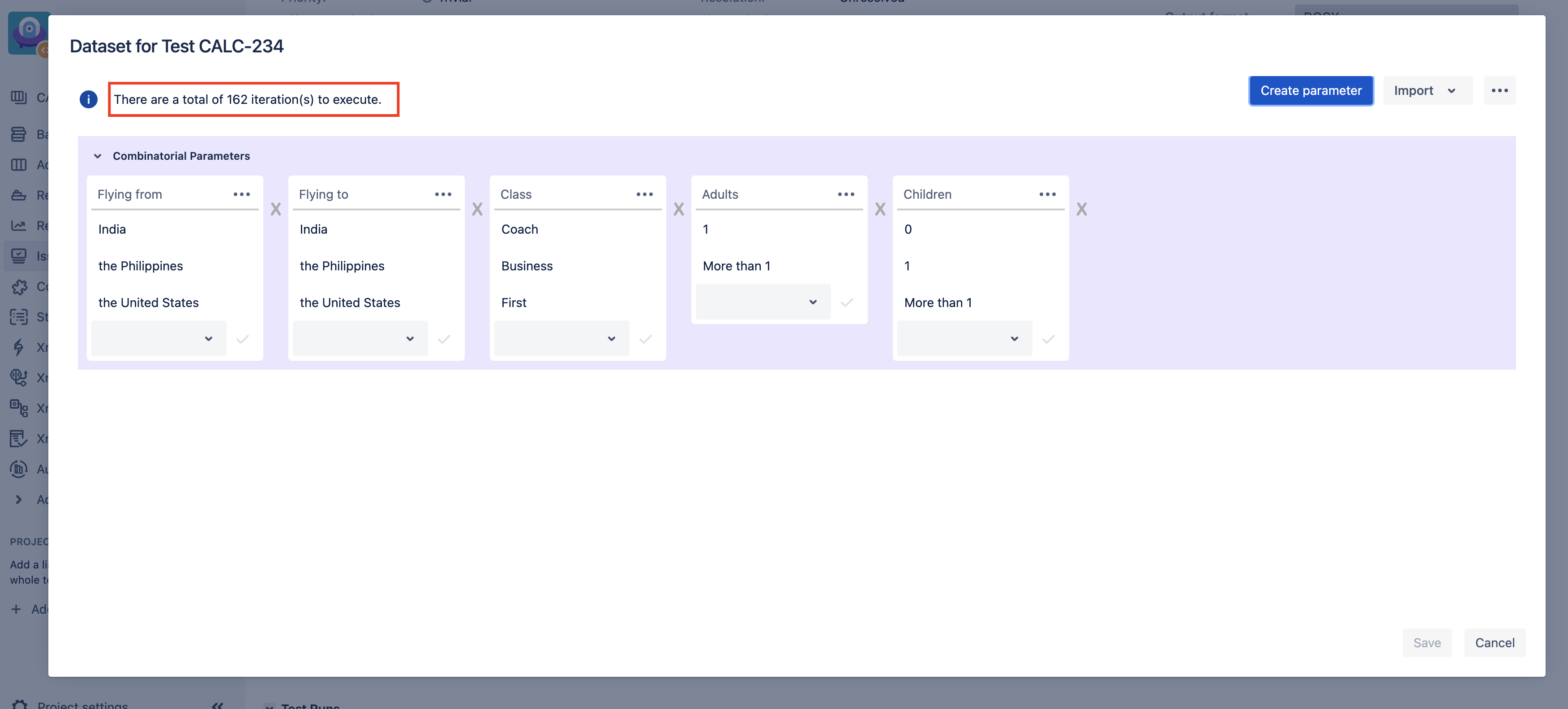1568x709 pixels.
Task: Click the Create parameter button
Action: point(1311,91)
